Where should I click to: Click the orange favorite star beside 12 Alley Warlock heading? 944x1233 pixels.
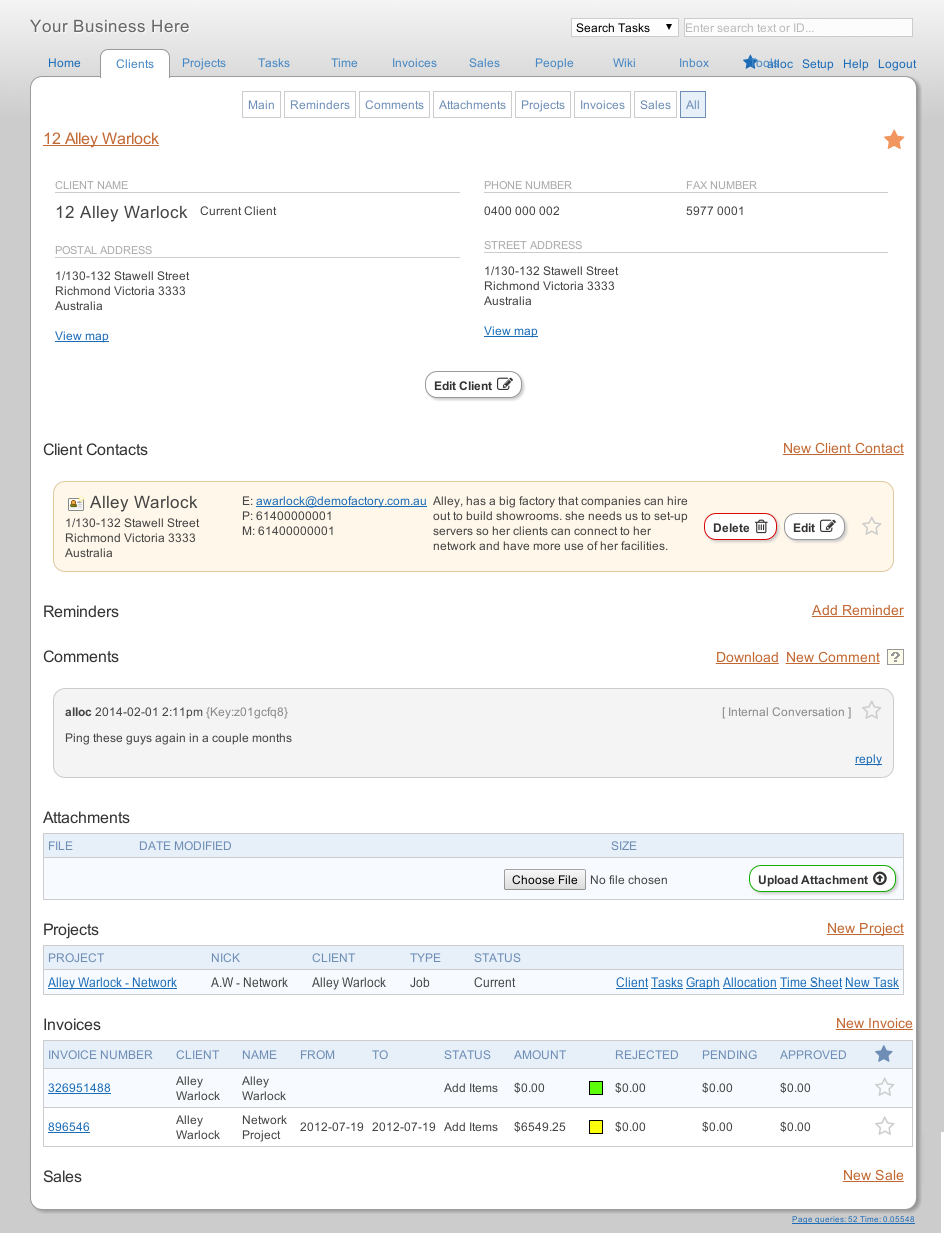(894, 140)
